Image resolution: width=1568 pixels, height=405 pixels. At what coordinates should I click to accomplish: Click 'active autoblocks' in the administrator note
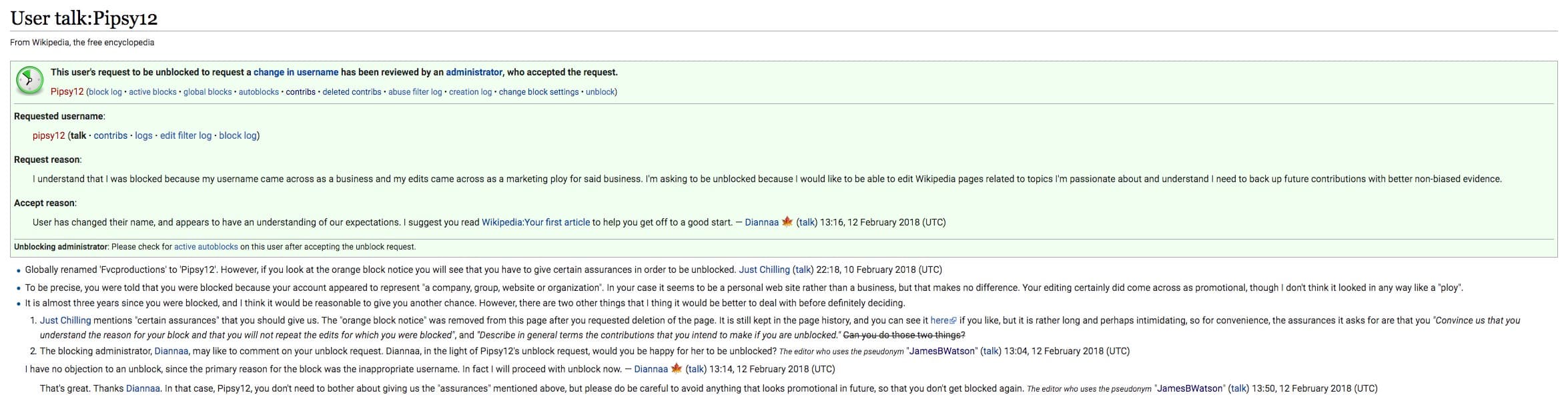click(206, 247)
